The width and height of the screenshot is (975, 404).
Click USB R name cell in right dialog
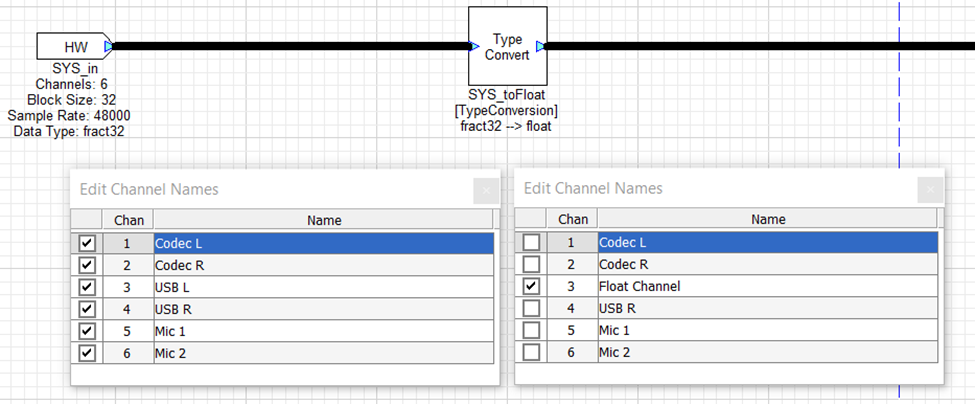tap(766, 309)
